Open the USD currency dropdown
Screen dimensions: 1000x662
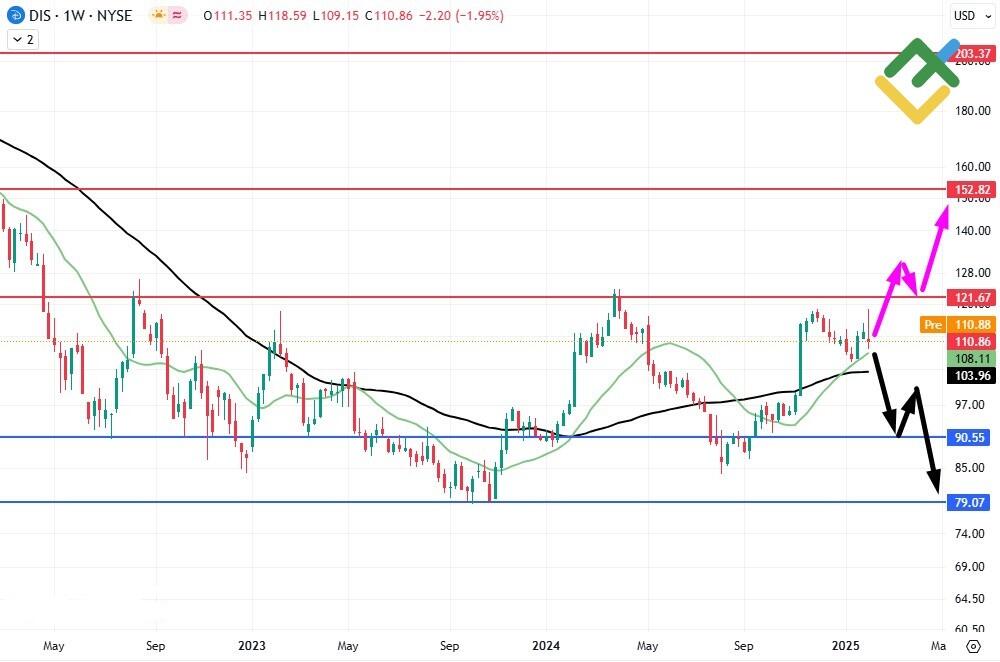tap(972, 15)
